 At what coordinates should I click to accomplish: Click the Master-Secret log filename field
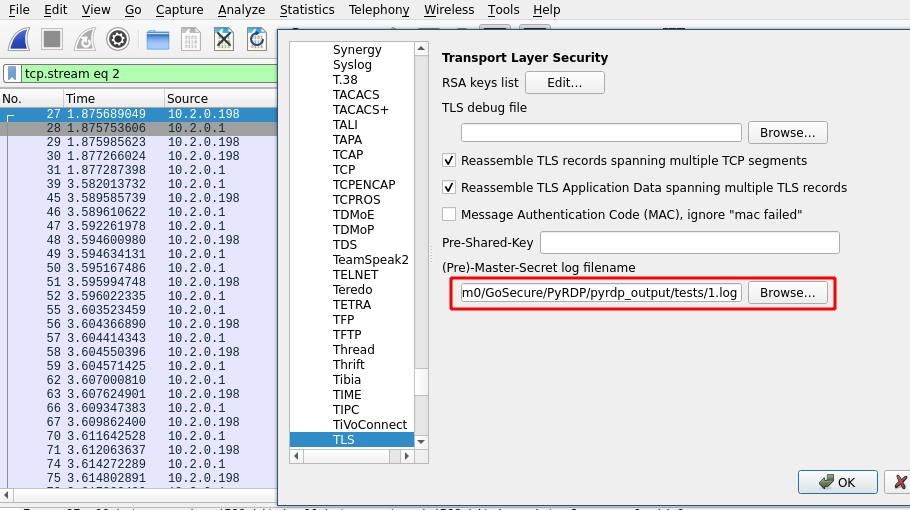pyautogui.click(x=601, y=292)
